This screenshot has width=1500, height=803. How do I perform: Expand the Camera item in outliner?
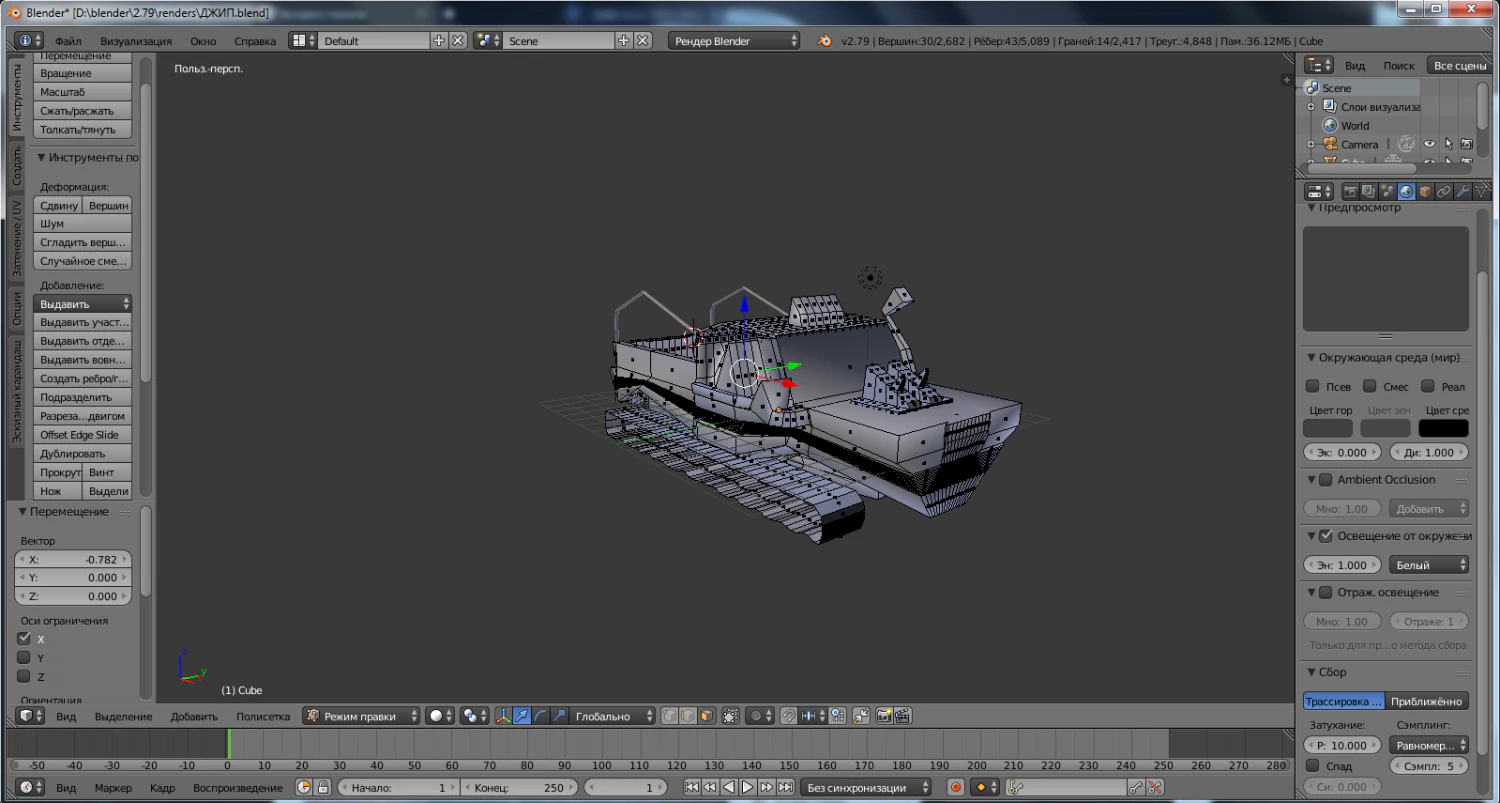point(1311,145)
